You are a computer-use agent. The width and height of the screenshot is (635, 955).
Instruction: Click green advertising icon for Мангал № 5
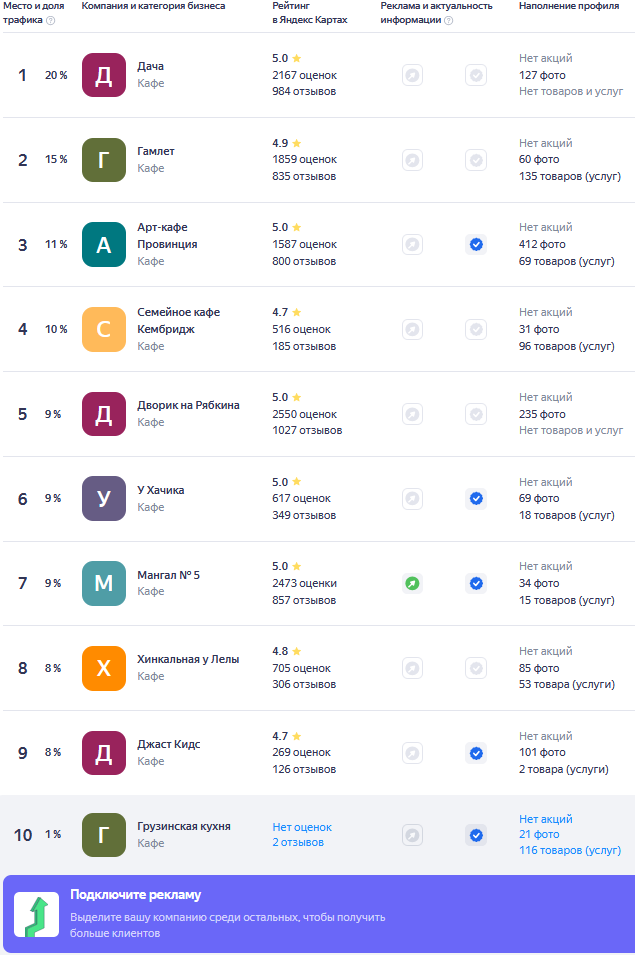point(412,583)
